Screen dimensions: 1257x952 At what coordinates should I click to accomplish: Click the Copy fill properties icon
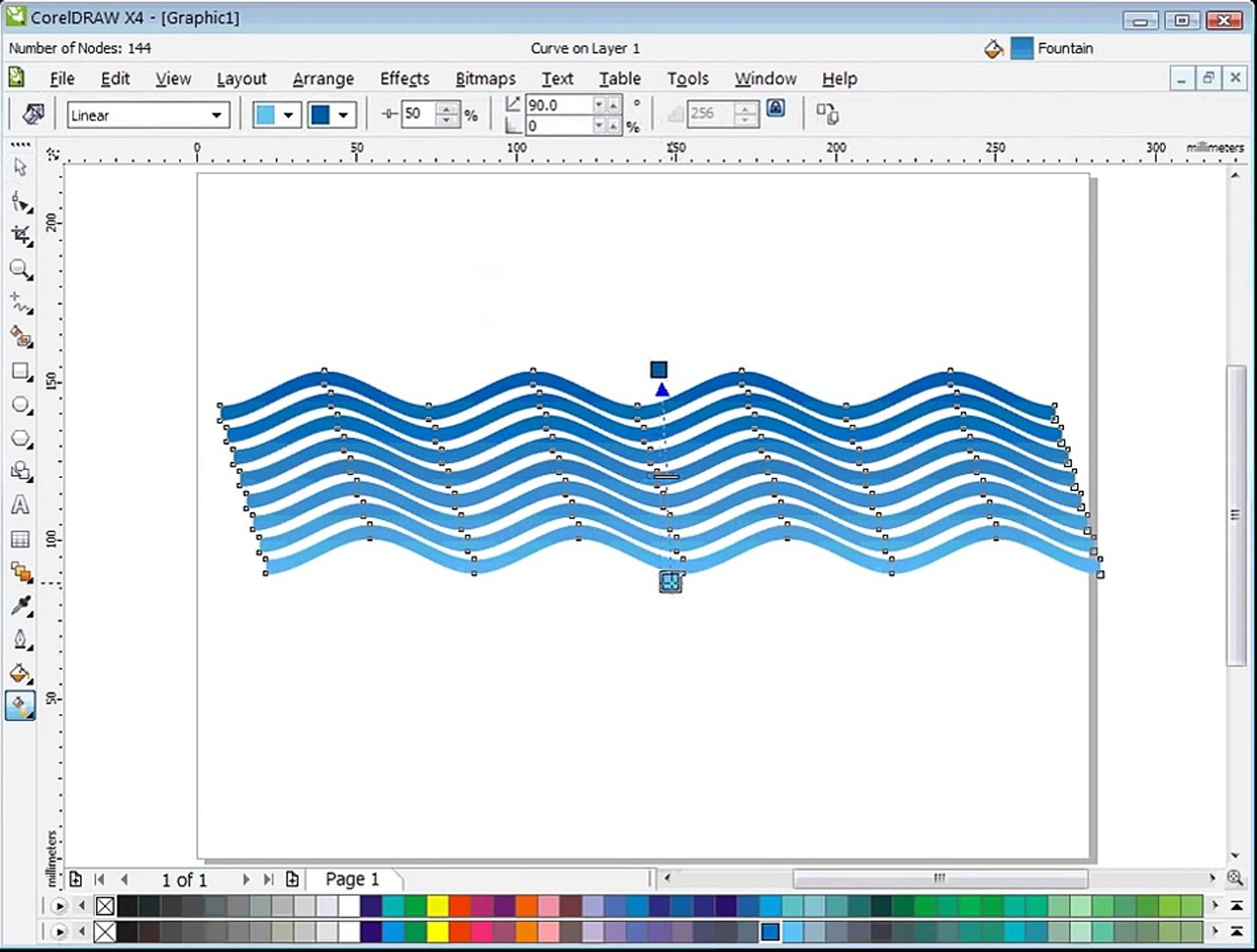point(827,114)
